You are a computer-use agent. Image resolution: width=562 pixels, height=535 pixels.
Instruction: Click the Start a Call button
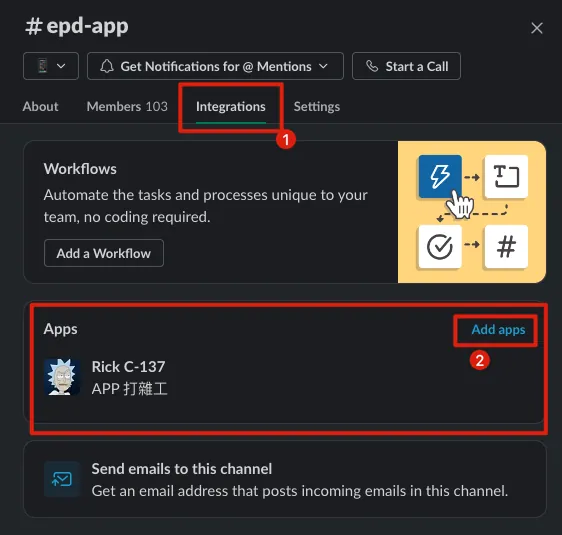406,66
